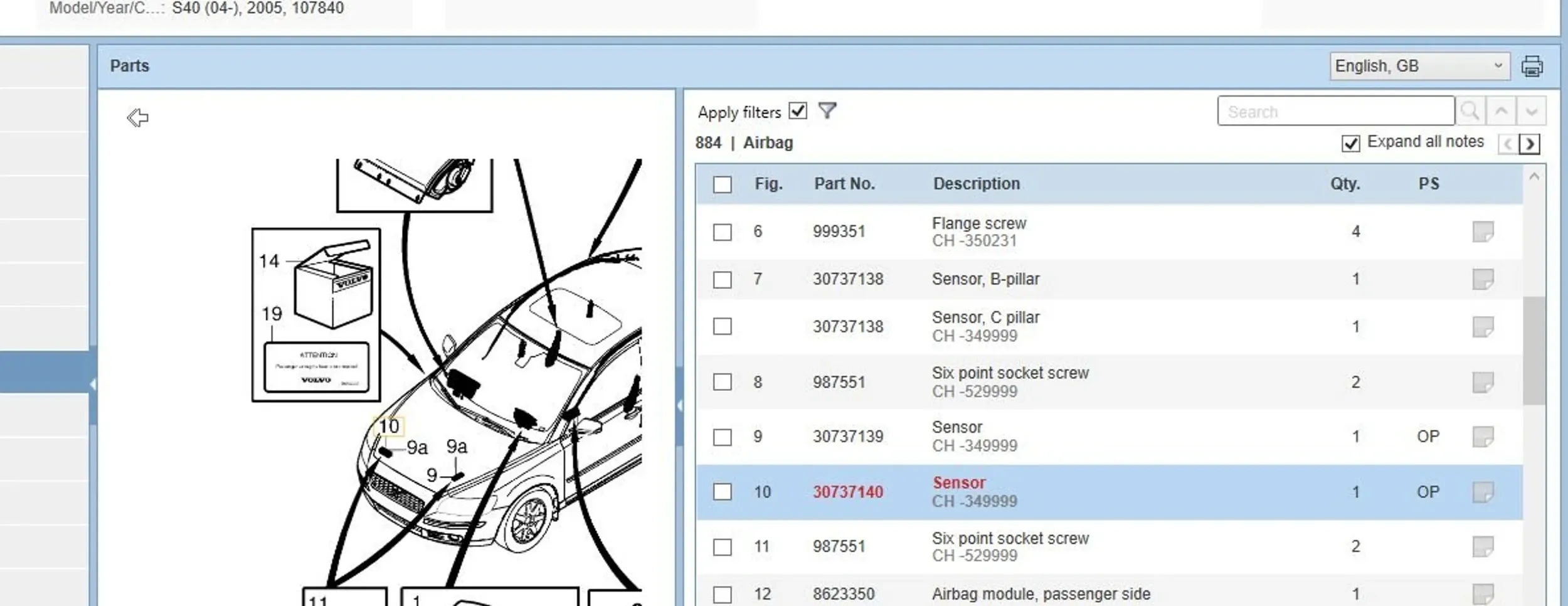Open note icon for Fig. 8 socket screw
1568x606 pixels.
point(1483,382)
